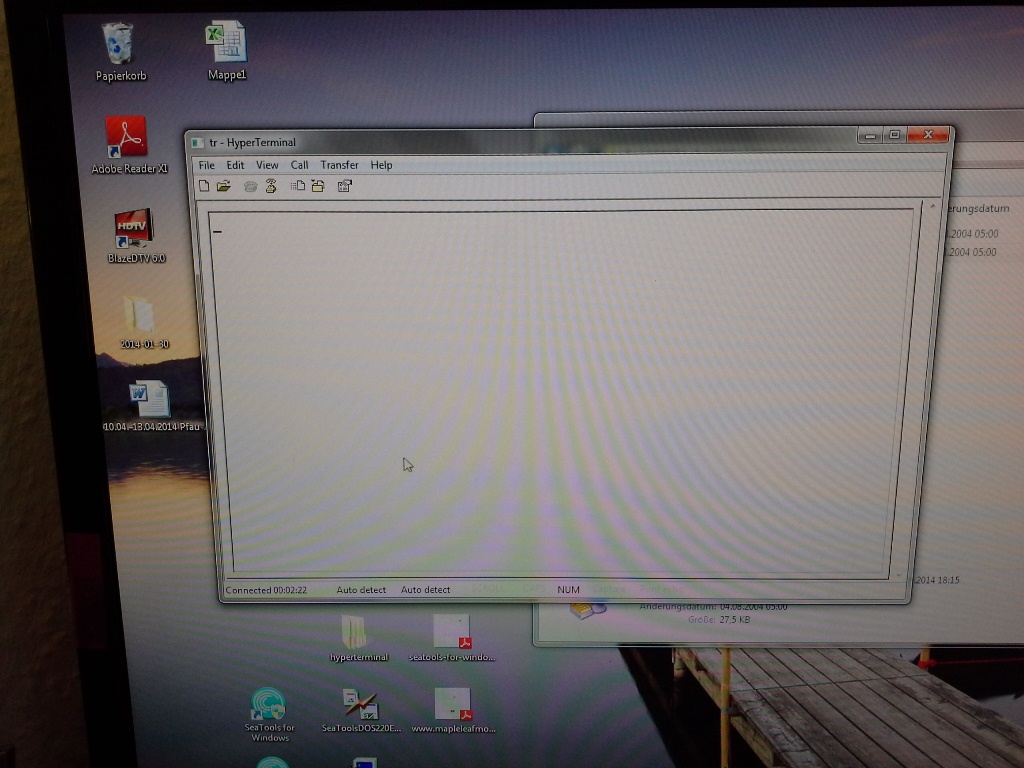Click the first Auto detect status field
The width and height of the screenshot is (1024, 768).
pos(360,590)
